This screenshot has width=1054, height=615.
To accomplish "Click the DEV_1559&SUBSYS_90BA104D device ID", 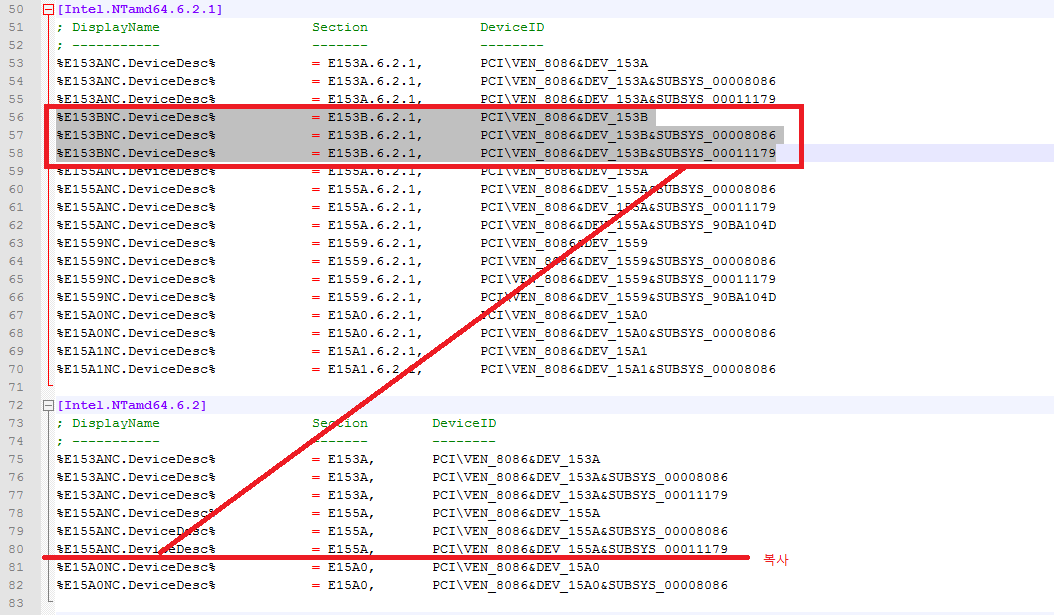I will point(628,298).
